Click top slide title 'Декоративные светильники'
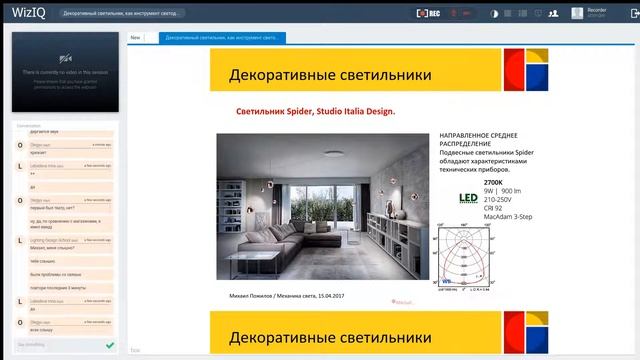The image size is (640, 360). pyautogui.click(x=330, y=75)
